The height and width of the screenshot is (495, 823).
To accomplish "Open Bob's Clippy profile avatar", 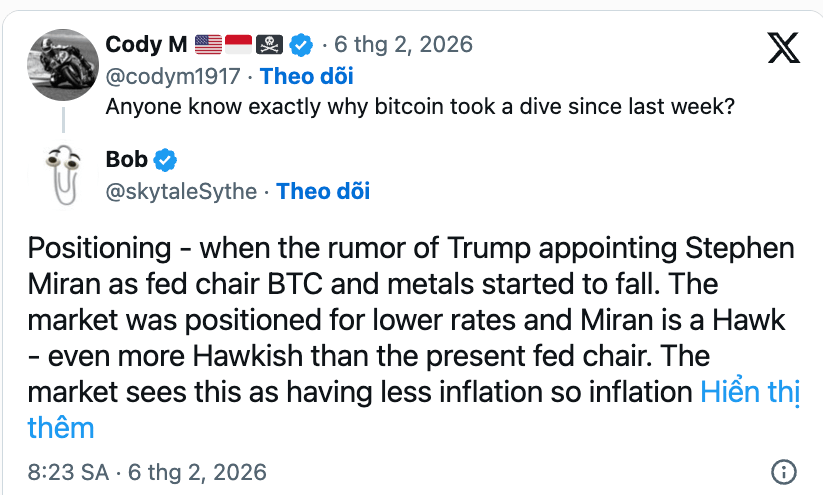I will 66,176.
